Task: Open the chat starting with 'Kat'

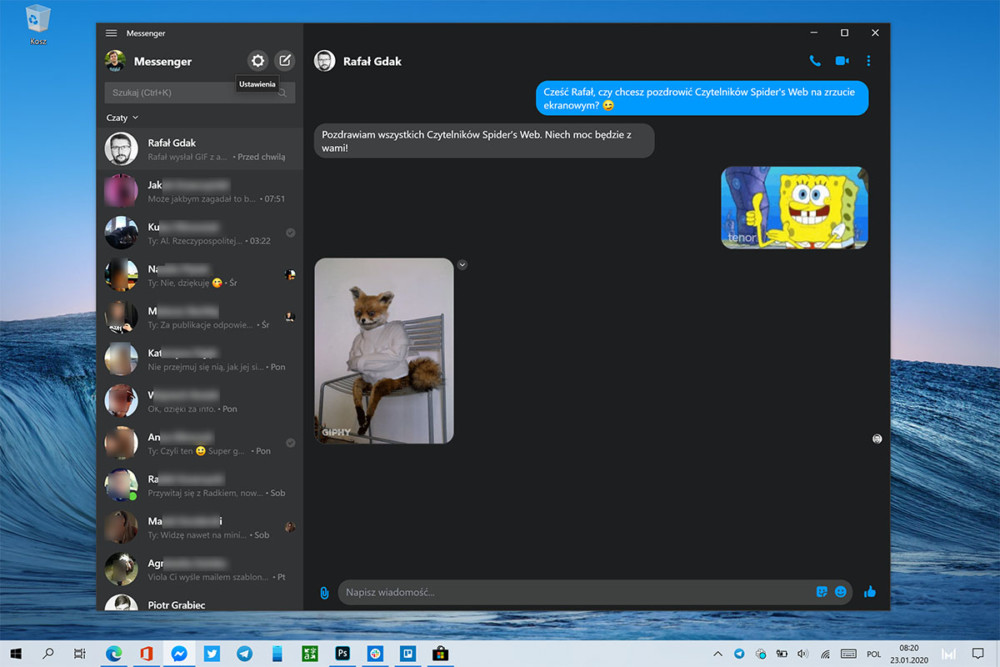Action: pos(200,360)
